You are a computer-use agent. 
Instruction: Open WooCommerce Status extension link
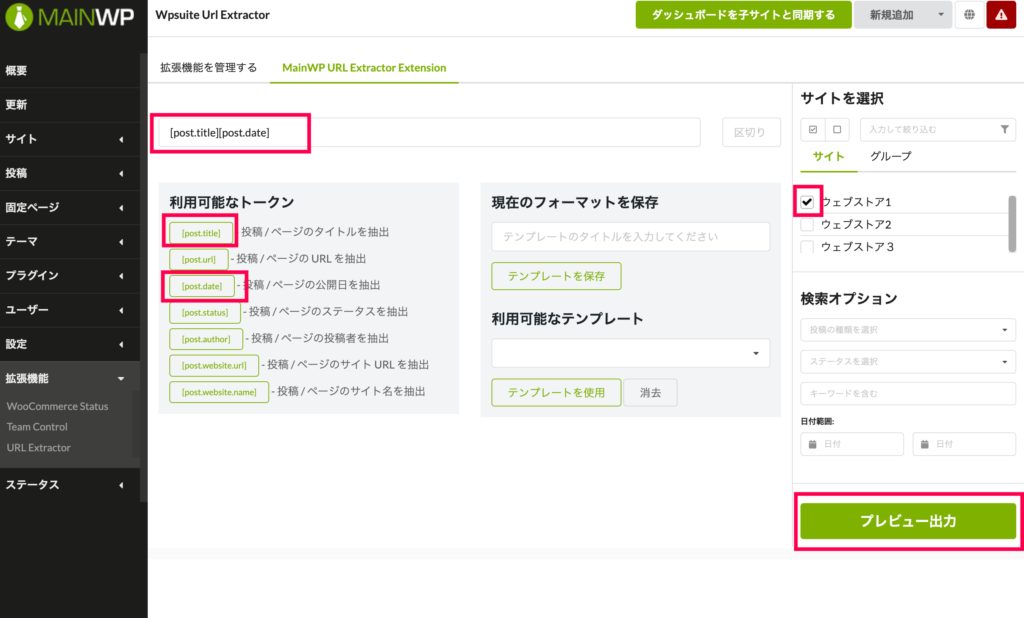(x=57, y=406)
